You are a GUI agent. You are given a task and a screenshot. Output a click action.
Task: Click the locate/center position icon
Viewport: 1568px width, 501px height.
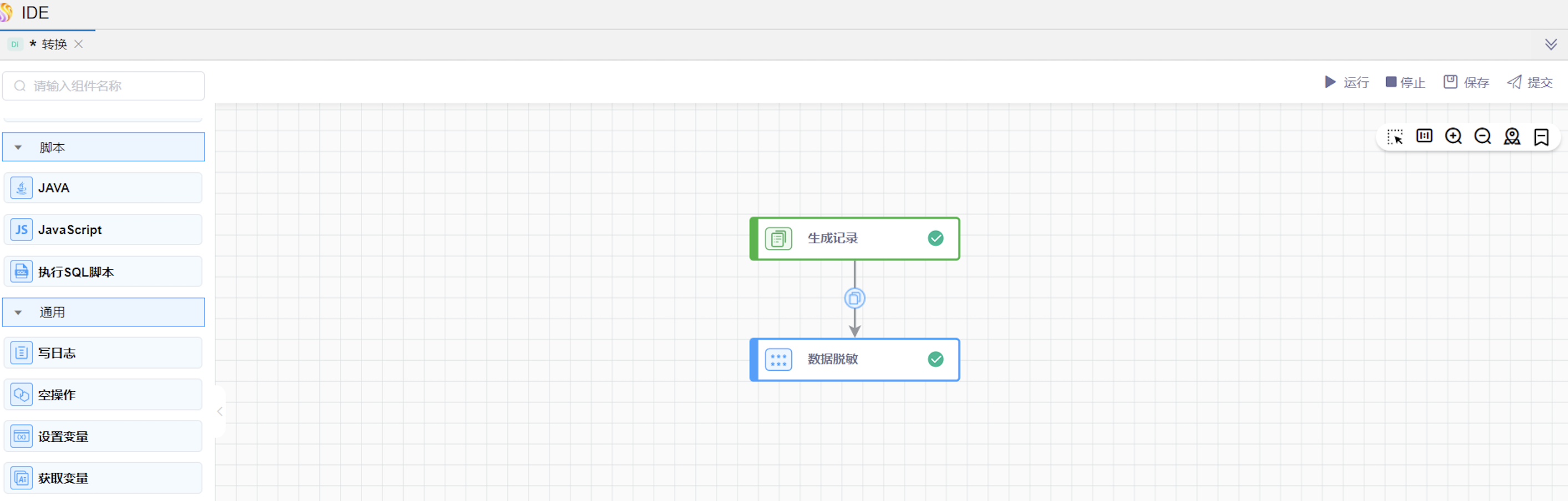(1511, 136)
